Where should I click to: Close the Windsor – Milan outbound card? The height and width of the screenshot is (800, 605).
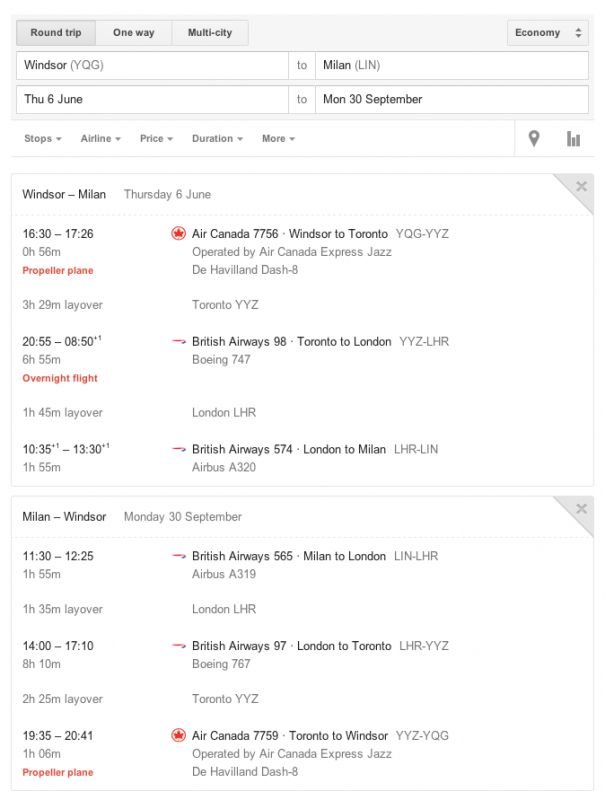[x=581, y=186]
